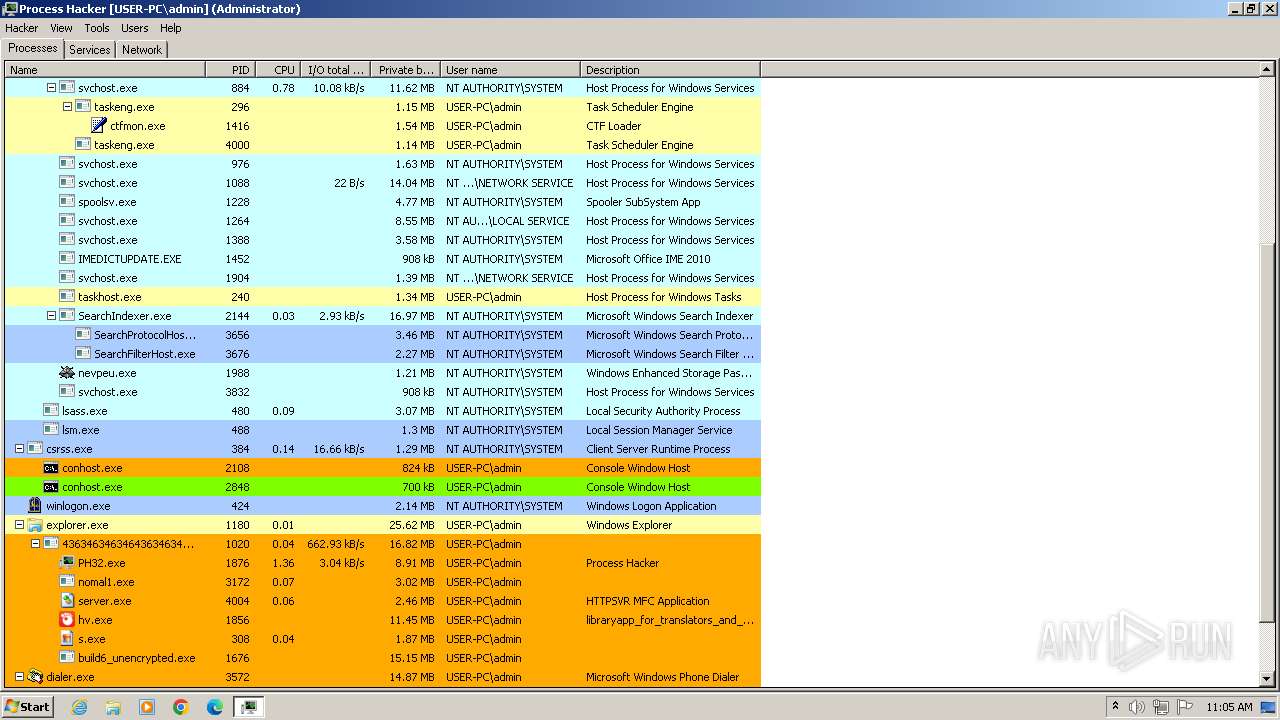Click the dialer.exe phone icon
This screenshot has height=720, width=1280.
click(x=35, y=677)
